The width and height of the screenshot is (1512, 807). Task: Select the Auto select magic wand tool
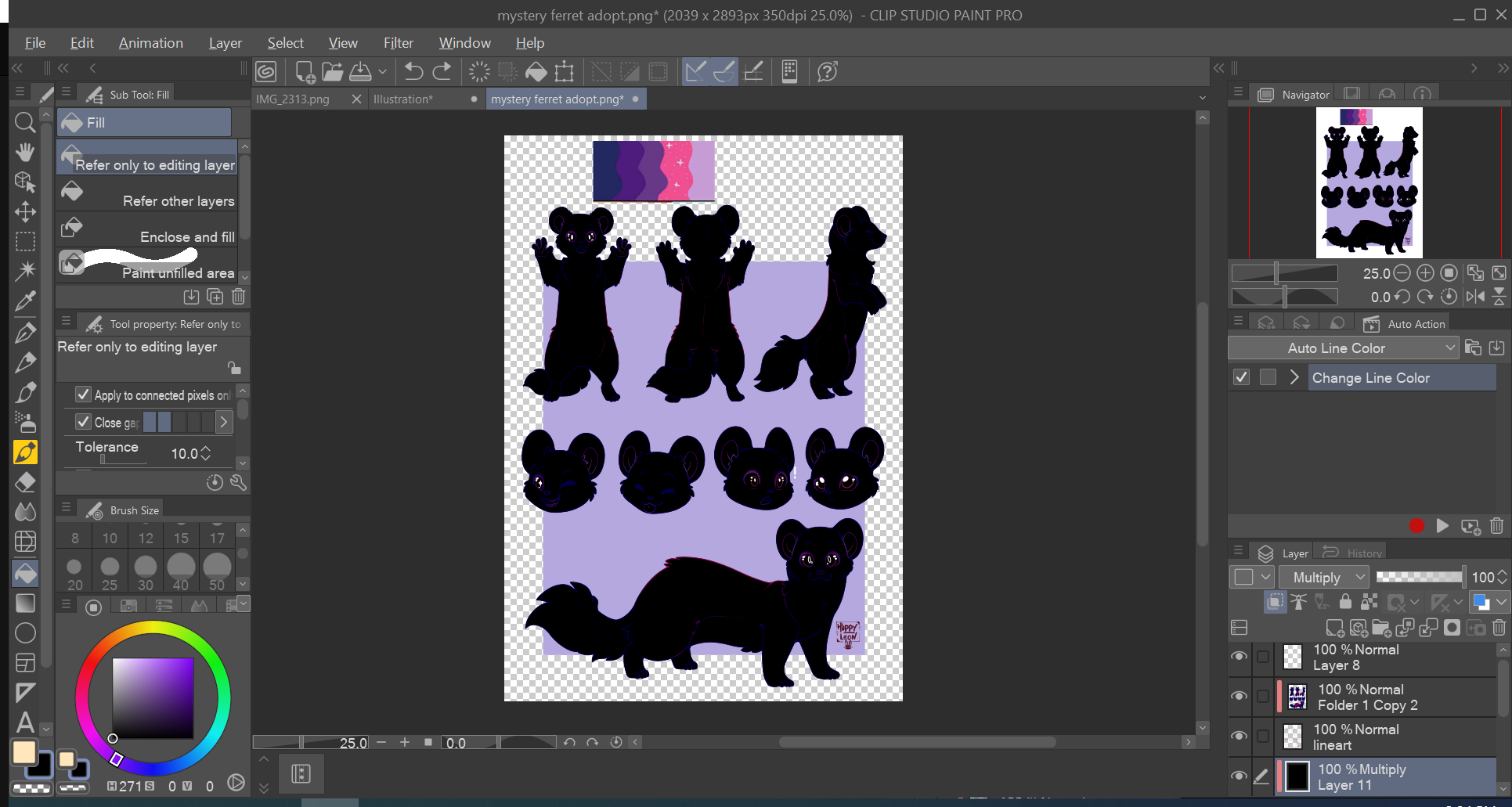(25, 271)
